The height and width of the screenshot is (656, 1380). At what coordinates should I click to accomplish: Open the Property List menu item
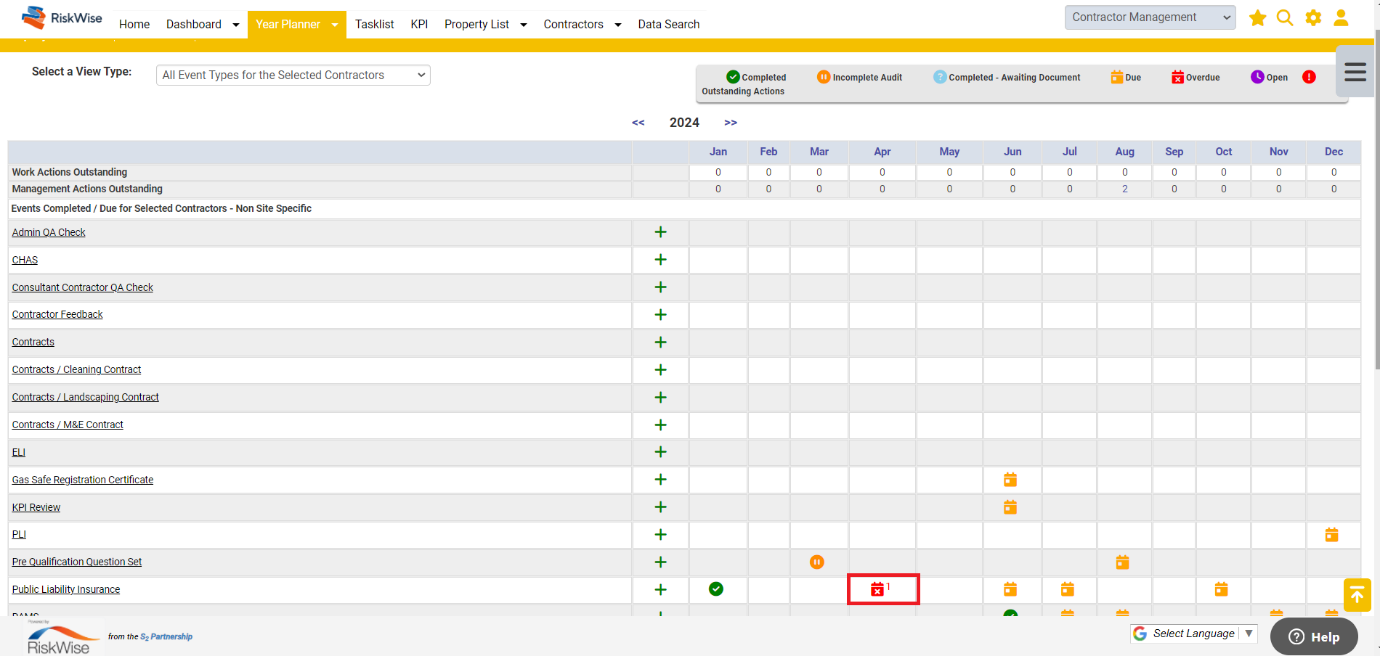477,24
